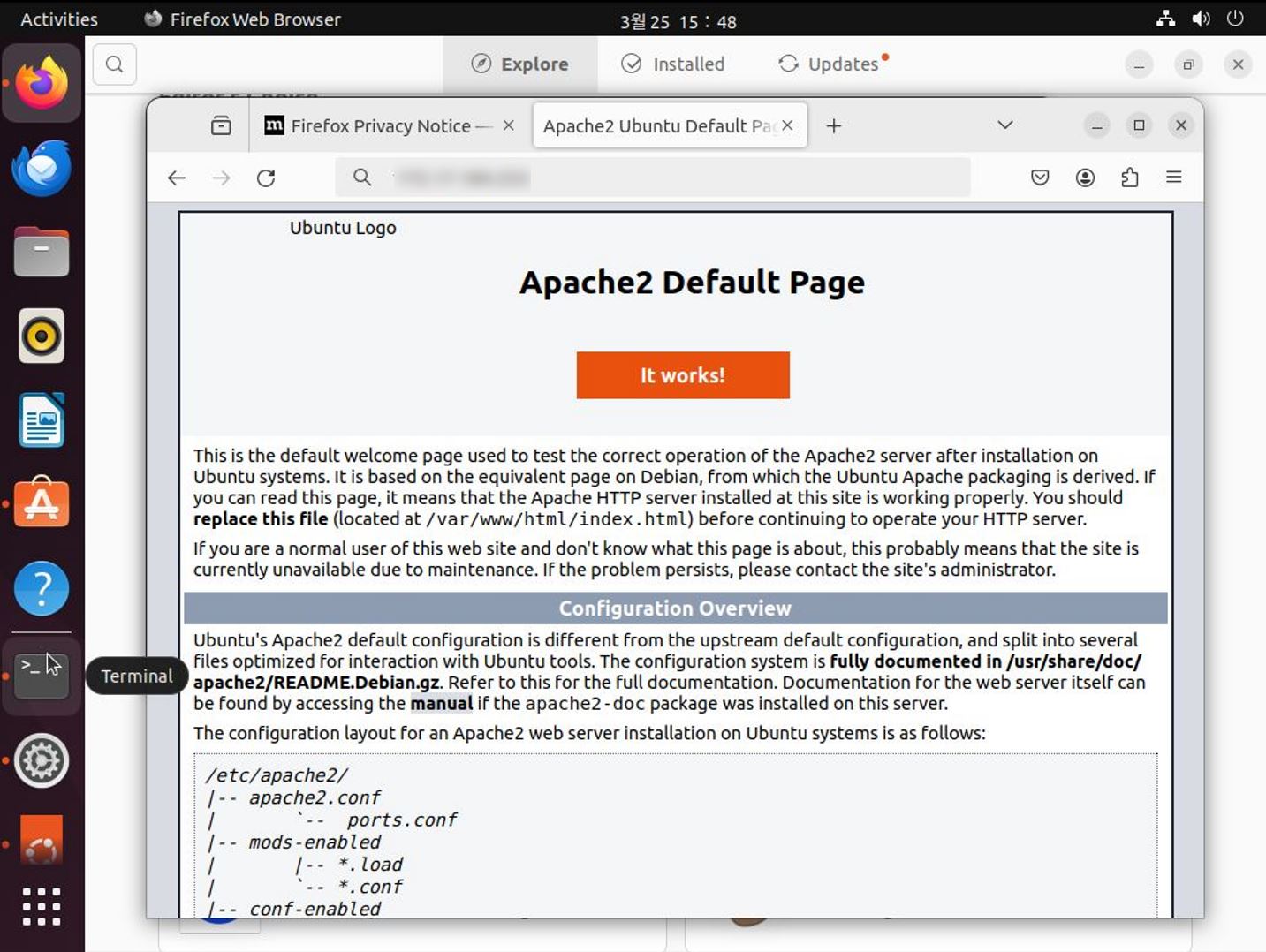Screen dimensions: 1266x952
Task: Maximize the Firefox browser window
Action: point(1139,125)
